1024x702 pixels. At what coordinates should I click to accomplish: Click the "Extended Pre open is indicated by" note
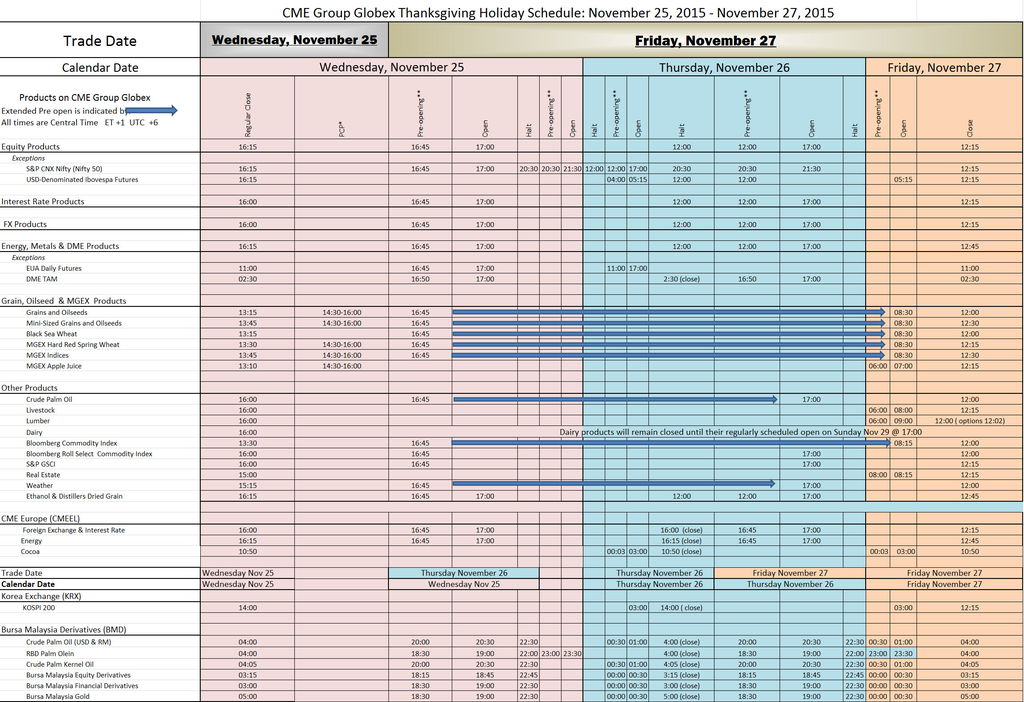(x=64, y=111)
